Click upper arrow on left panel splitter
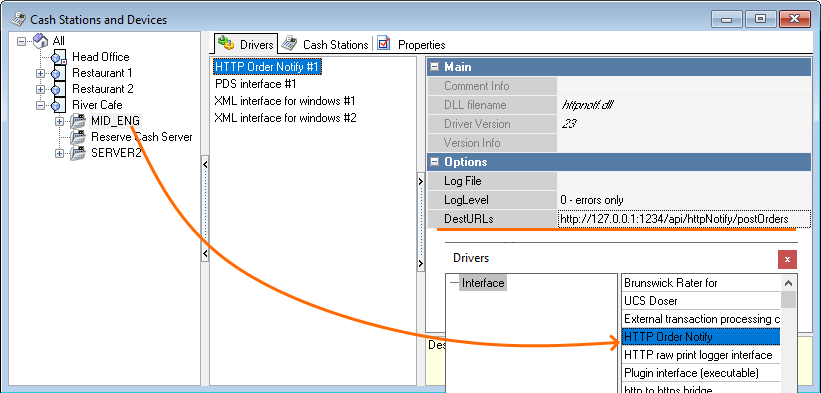 tap(205, 165)
